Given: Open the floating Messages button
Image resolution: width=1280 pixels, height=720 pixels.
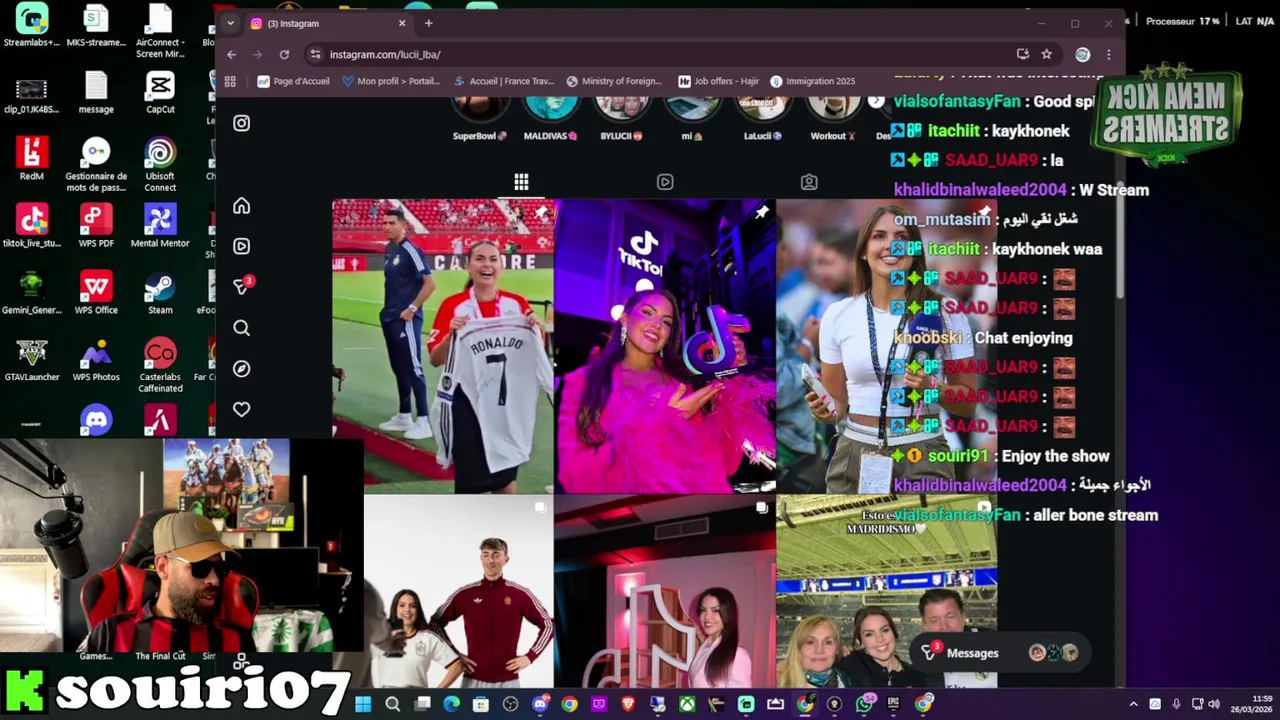Looking at the screenshot, I should 1001,653.
